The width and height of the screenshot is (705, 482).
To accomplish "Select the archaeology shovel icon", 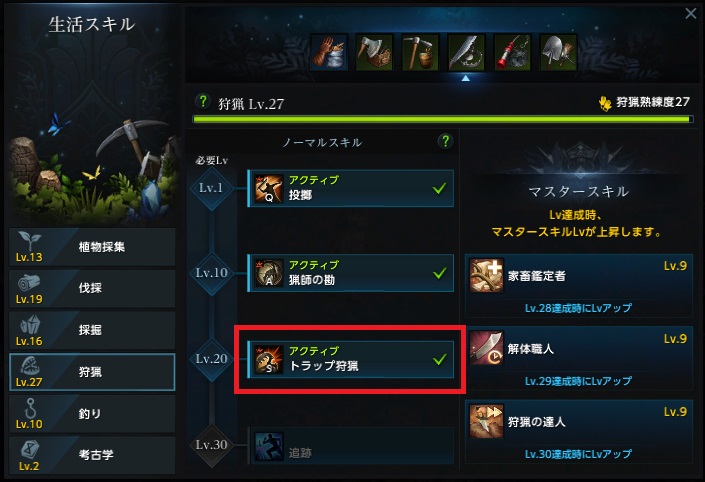I will tap(558, 52).
